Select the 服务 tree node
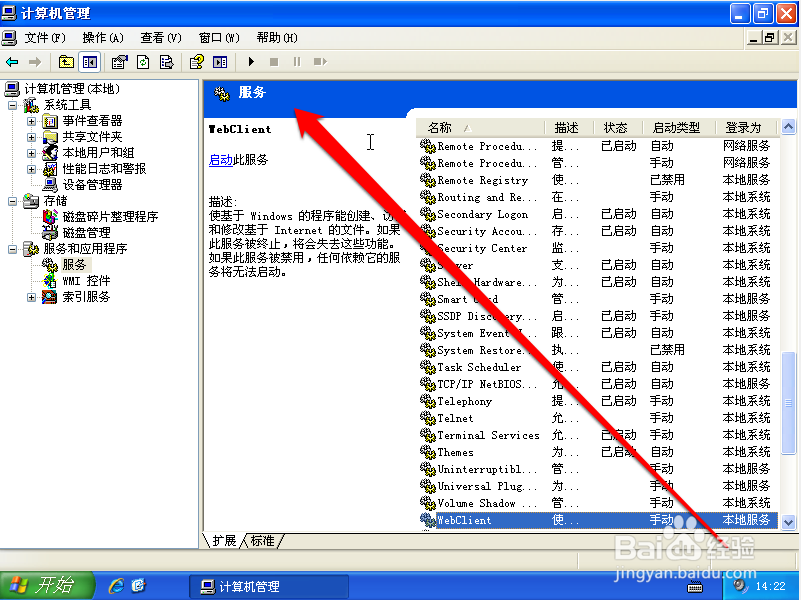Image resolution: width=801 pixels, height=600 pixels. (x=75, y=265)
